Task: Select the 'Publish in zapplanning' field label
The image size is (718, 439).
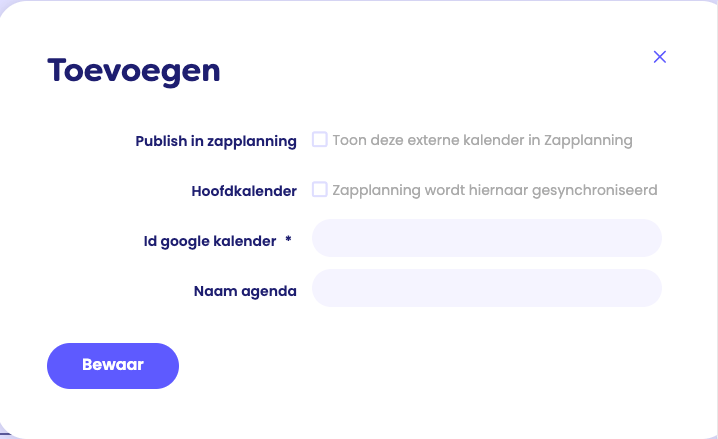Action: [216, 141]
